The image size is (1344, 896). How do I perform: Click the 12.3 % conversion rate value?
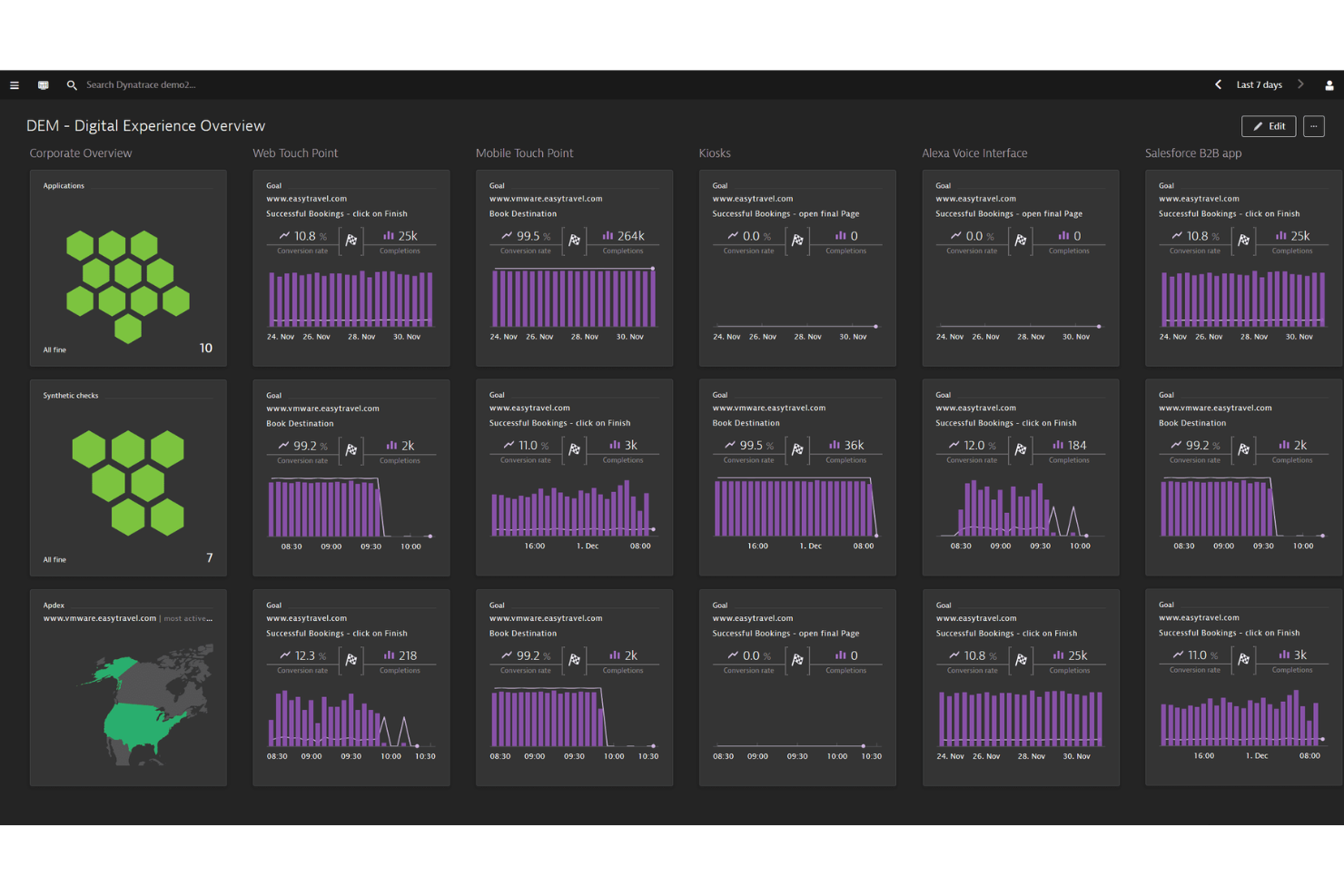coord(311,655)
